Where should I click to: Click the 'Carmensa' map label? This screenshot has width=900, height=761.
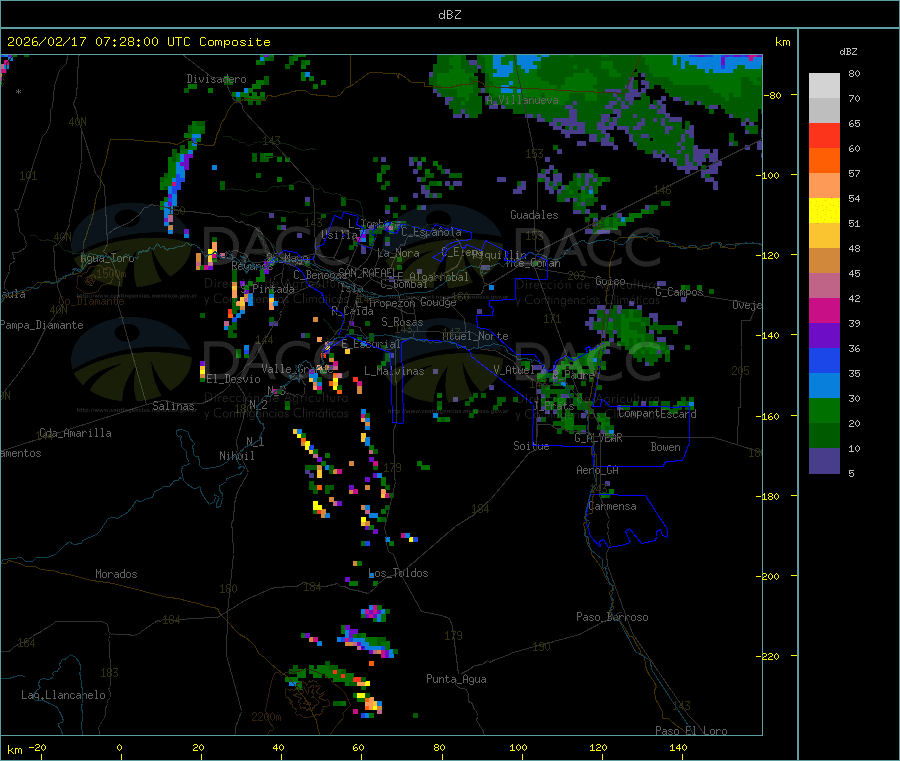[612, 506]
